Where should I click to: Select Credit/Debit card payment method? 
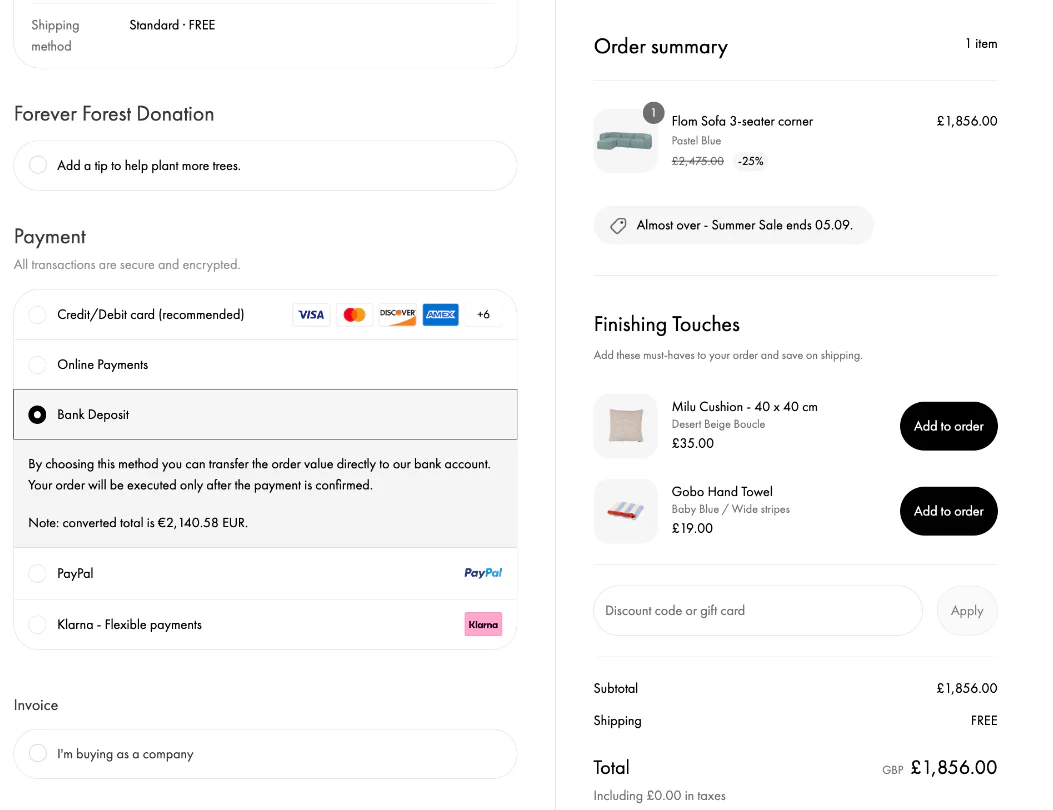[x=37, y=314]
